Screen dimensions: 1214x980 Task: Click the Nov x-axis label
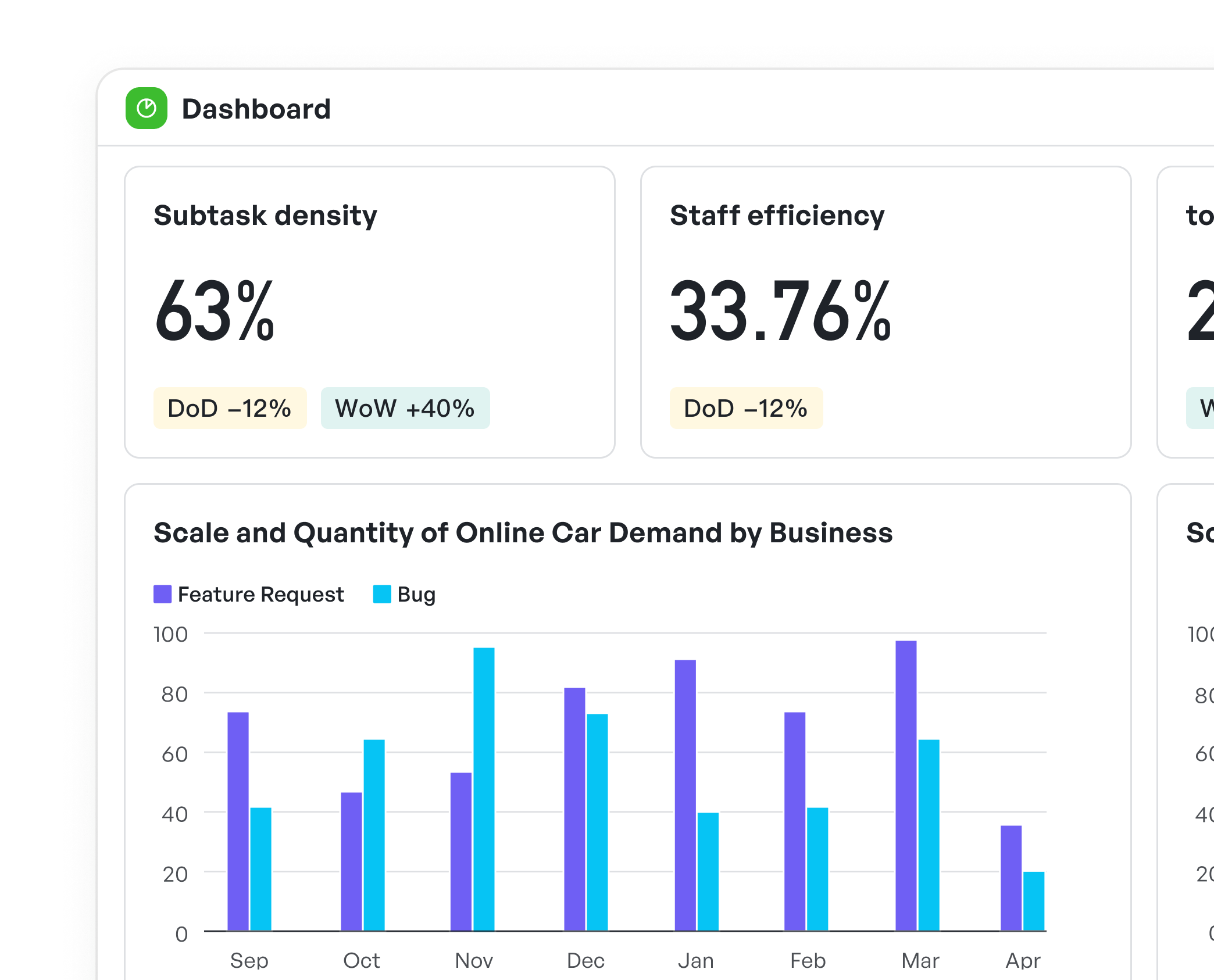[x=474, y=961]
